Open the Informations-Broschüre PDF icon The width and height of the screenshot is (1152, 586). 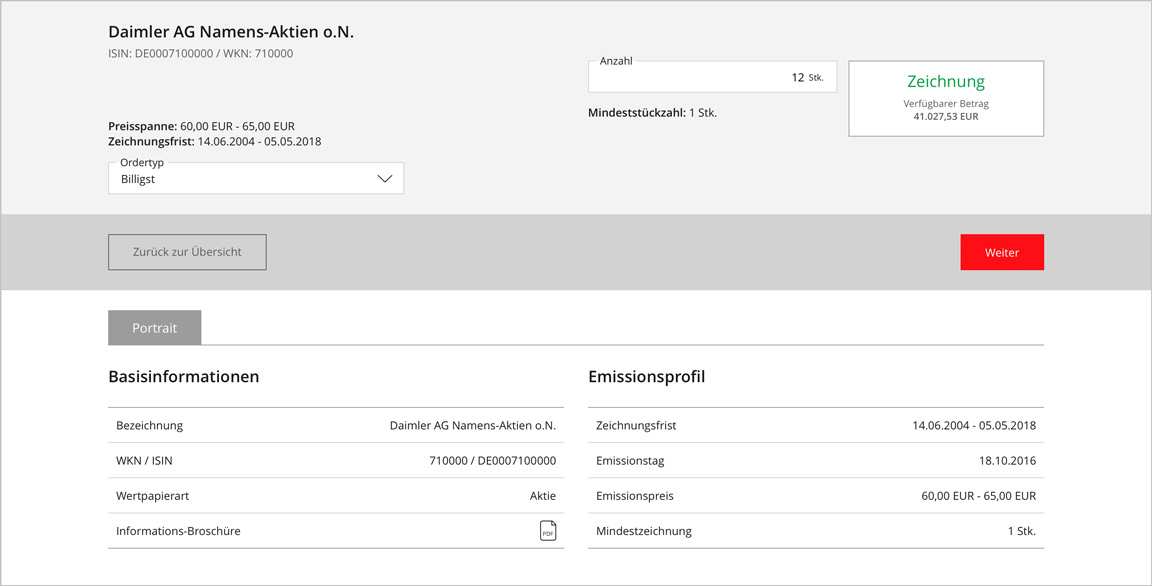coord(548,530)
